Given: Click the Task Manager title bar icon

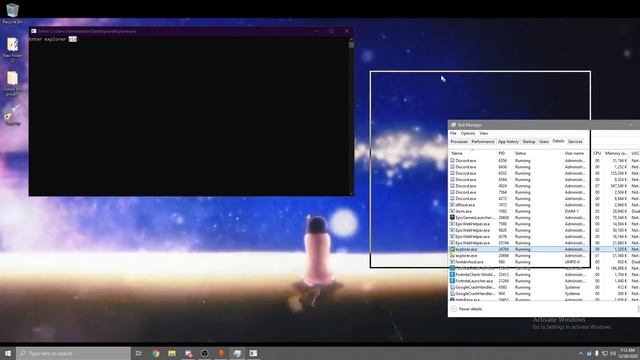Looking at the screenshot, I should coord(453,125).
